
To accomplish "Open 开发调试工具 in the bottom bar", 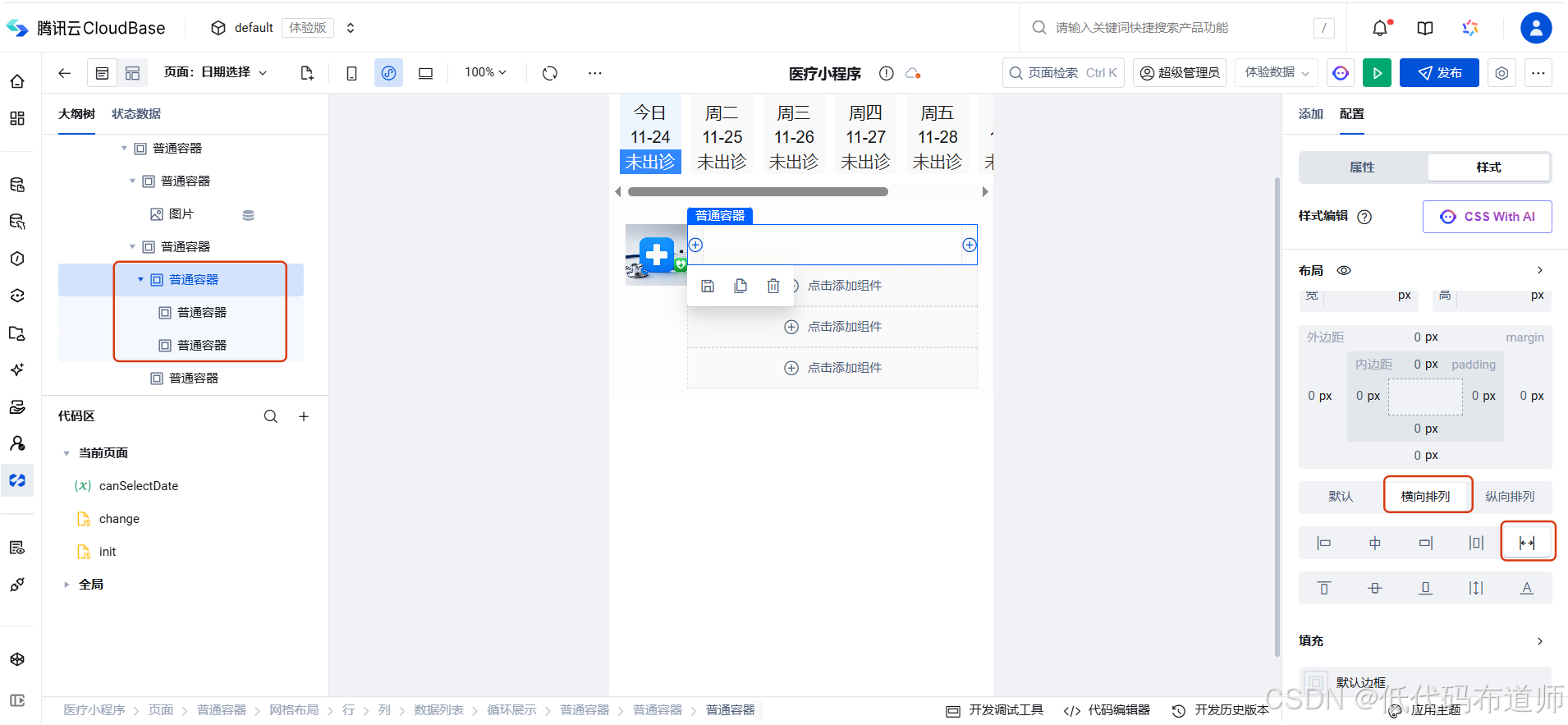I will pos(994,710).
